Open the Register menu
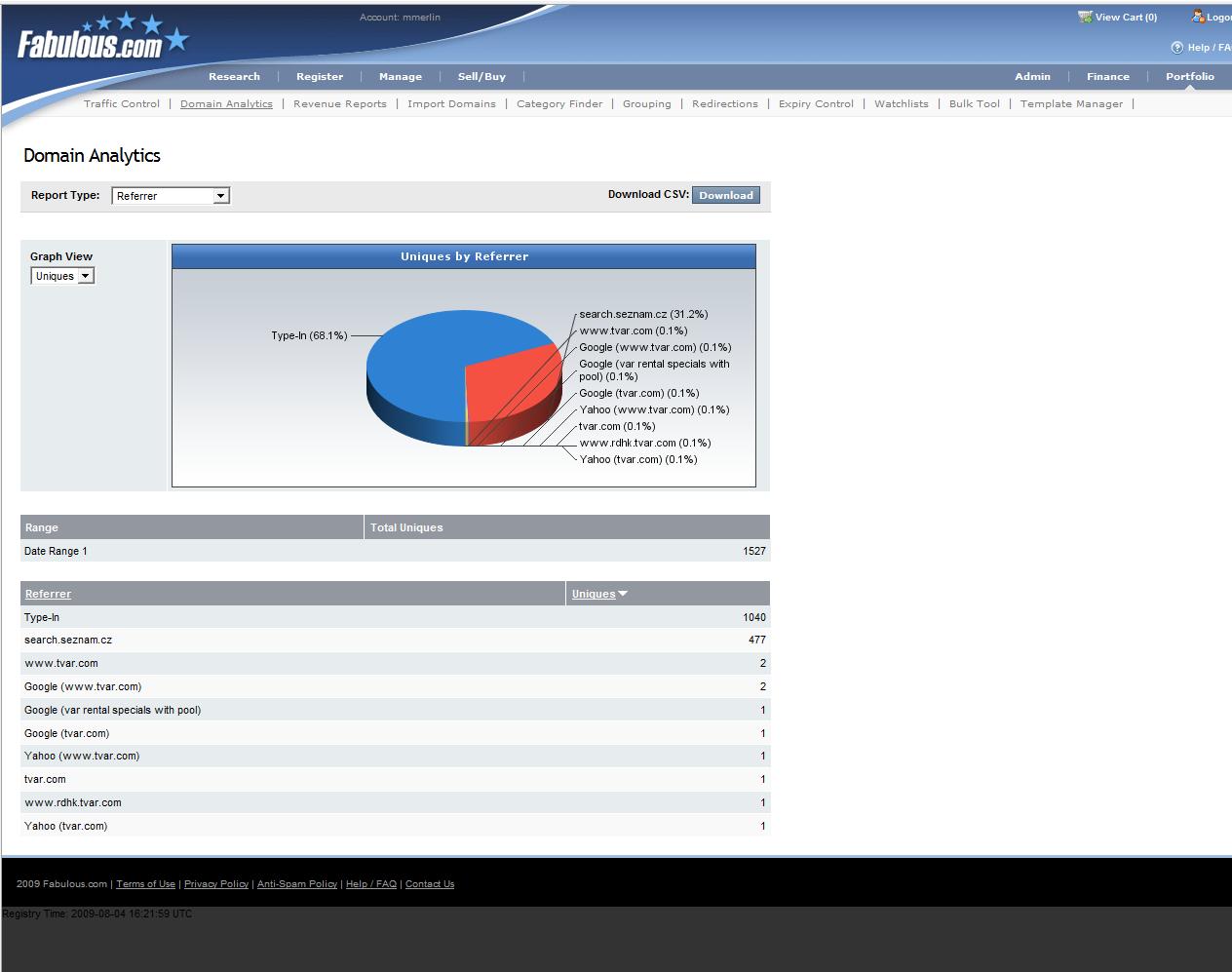Image resolution: width=1232 pixels, height=972 pixels. click(320, 76)
